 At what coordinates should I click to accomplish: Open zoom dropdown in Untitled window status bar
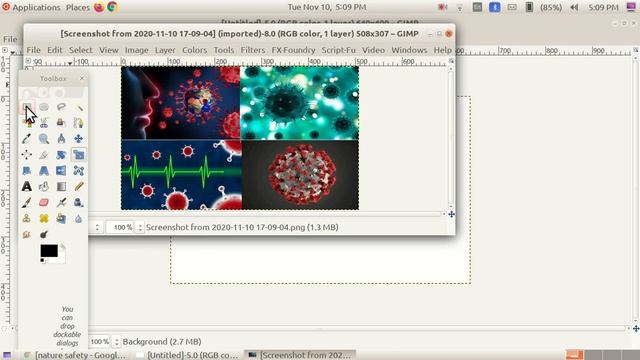[117, 341]
